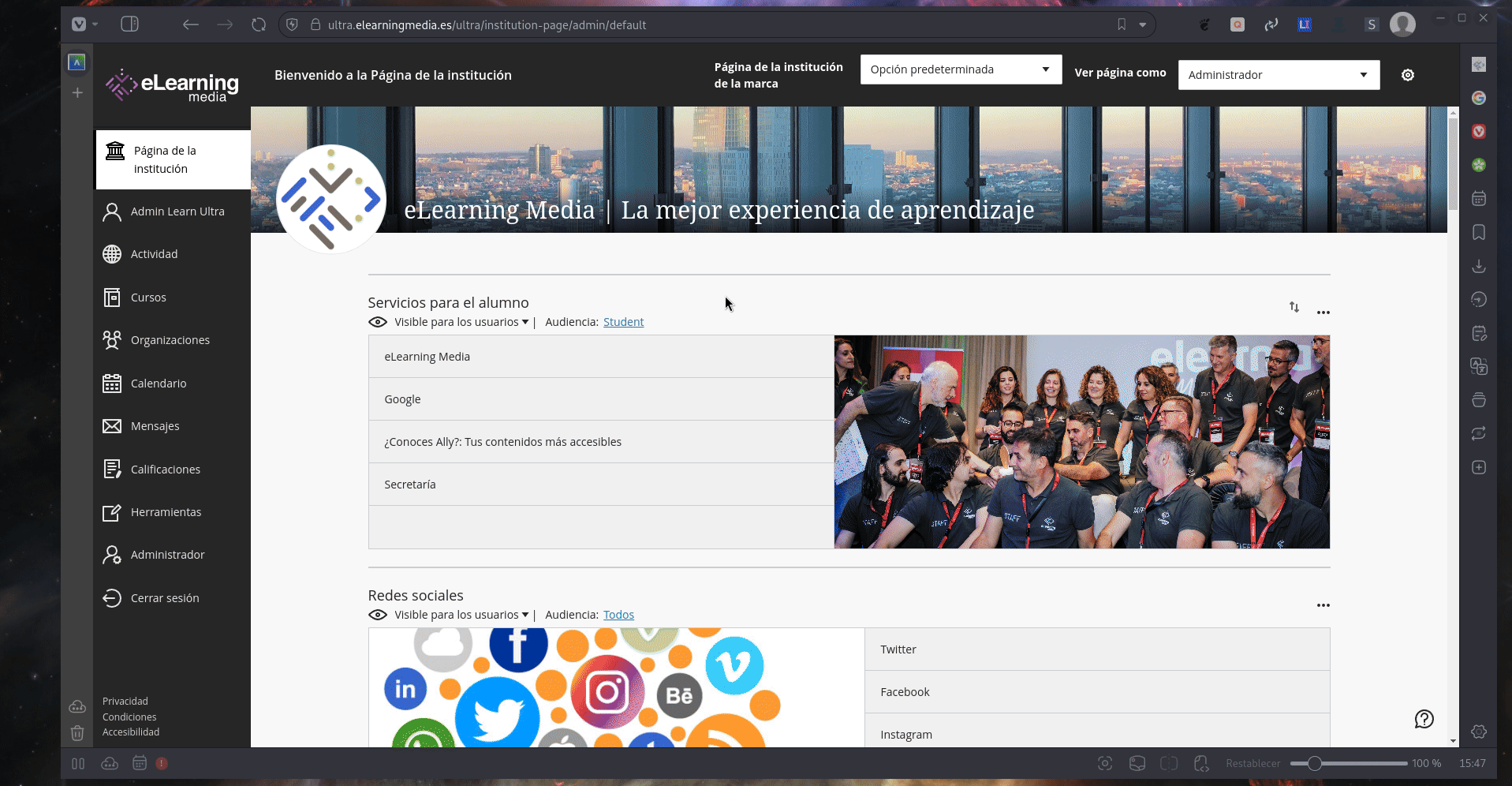The height and width of the screenshot is (786, 1512).
Task: Open the address bar history dropdown arrow
Action: 1142,24
